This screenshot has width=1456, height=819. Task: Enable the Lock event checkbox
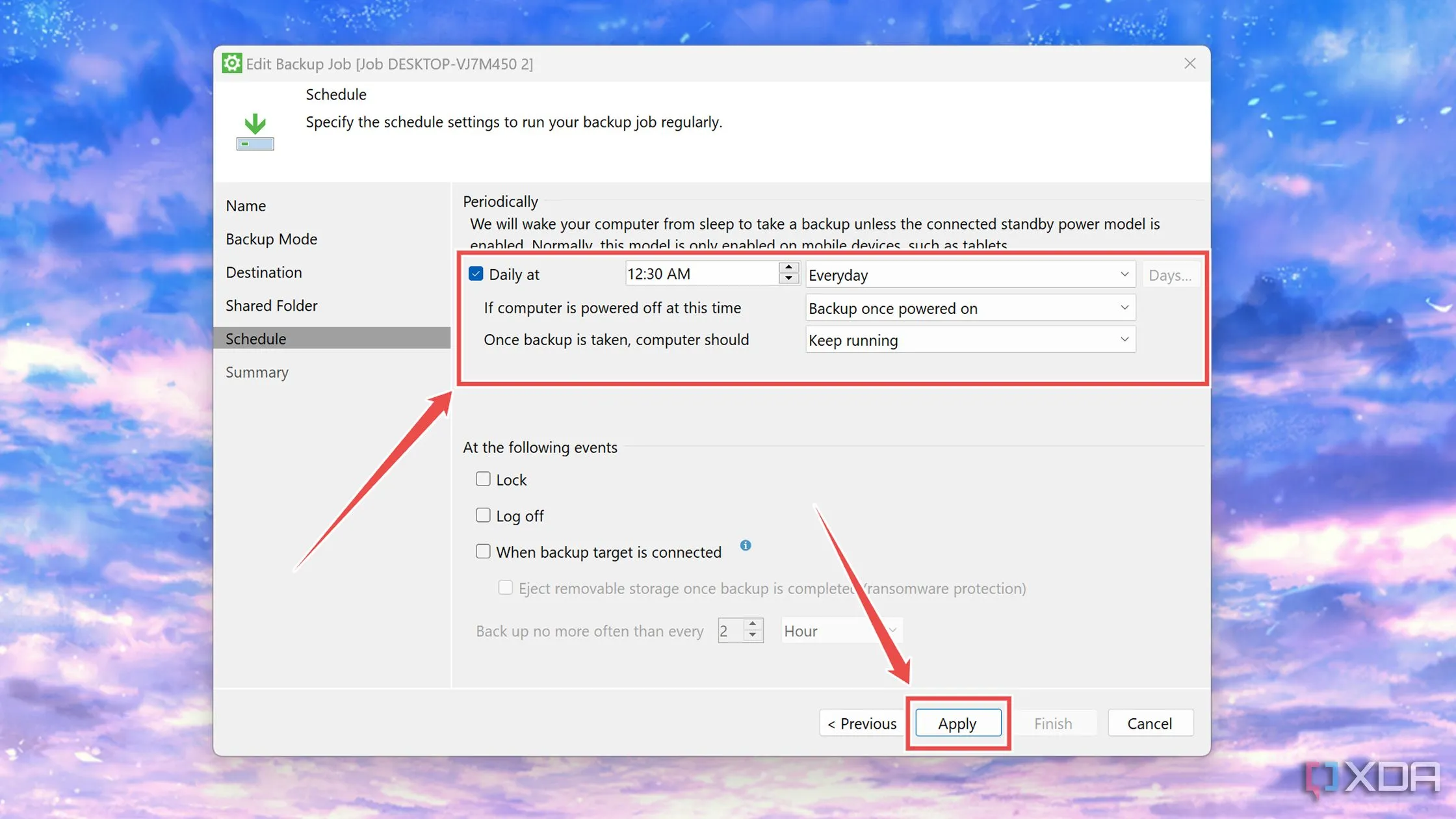tap(483, 480)
